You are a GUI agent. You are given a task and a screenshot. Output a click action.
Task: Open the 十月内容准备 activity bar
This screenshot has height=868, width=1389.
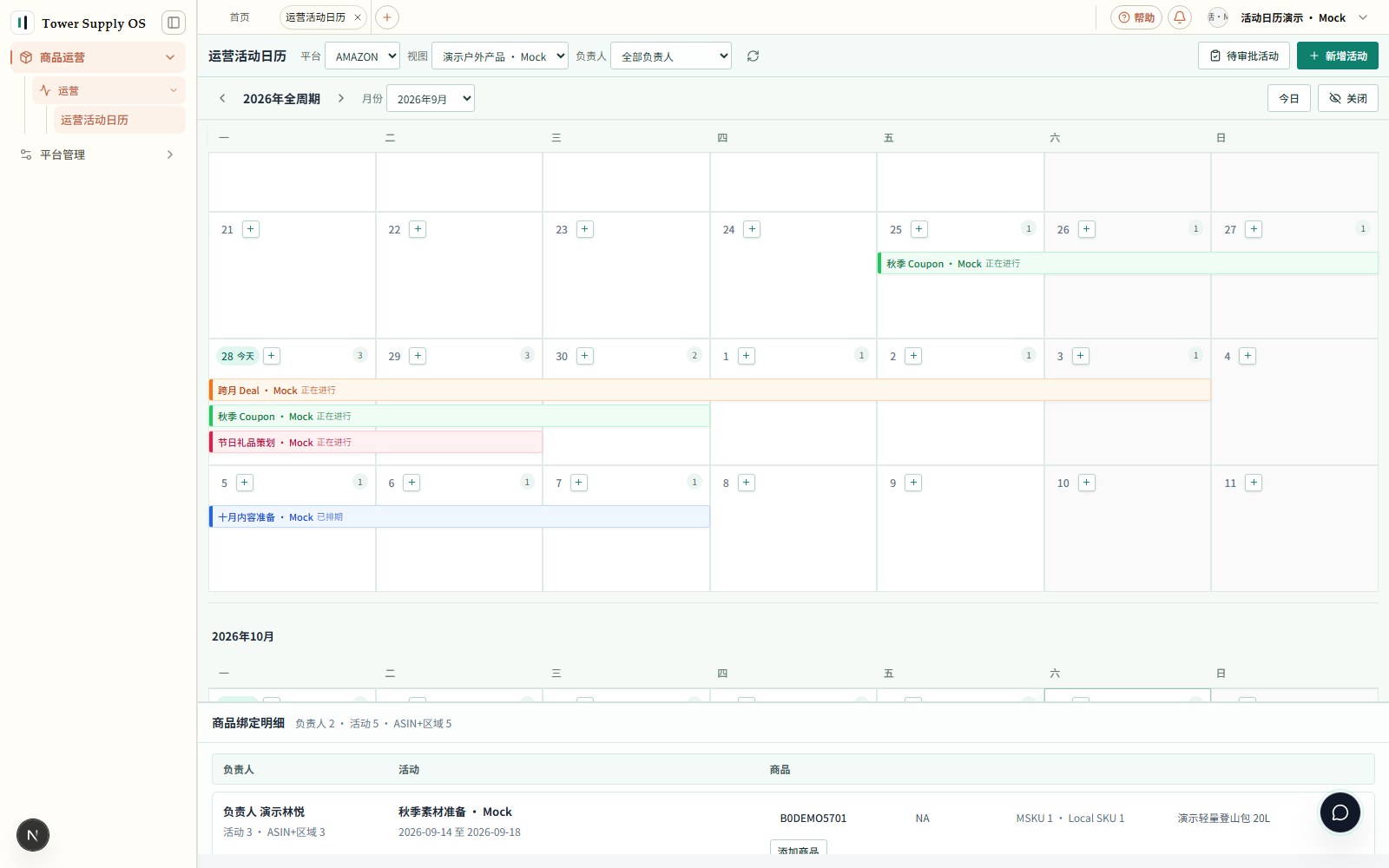coord(459,516)
